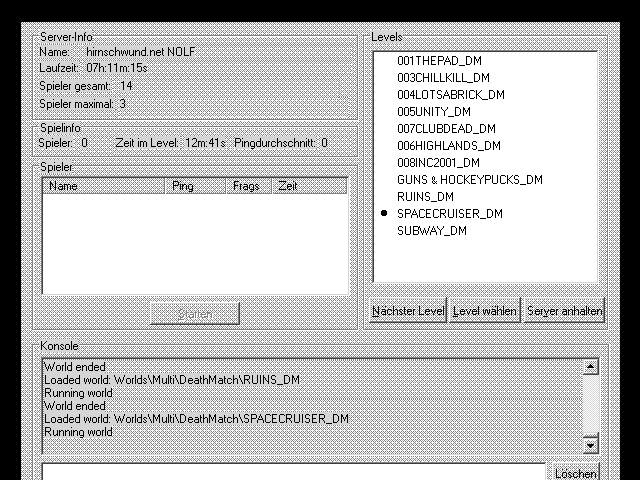
Task: Click the Level wählen button
Action: coord(485,311)
